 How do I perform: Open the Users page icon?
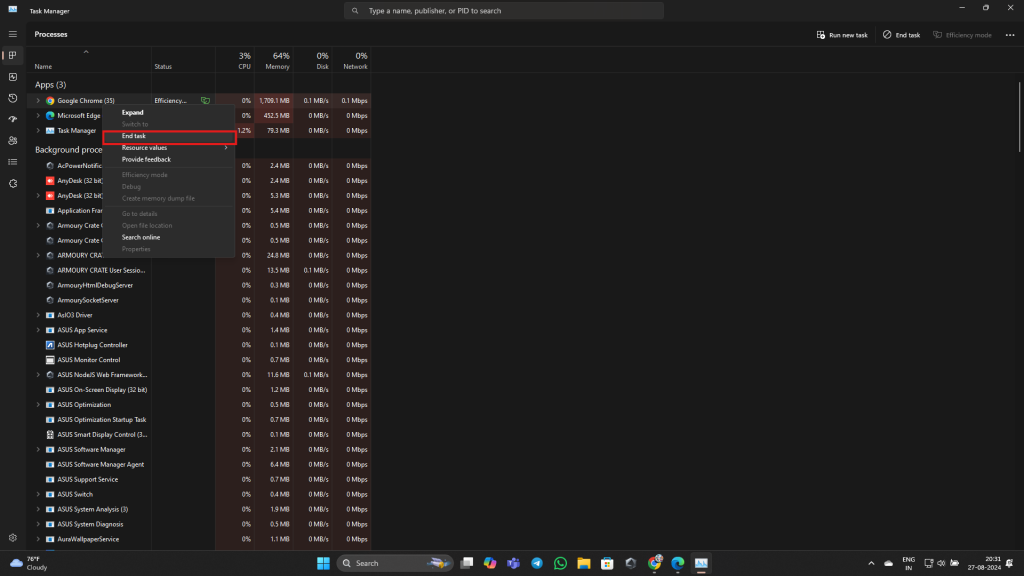pyautogui.click(x=13, y=141)
